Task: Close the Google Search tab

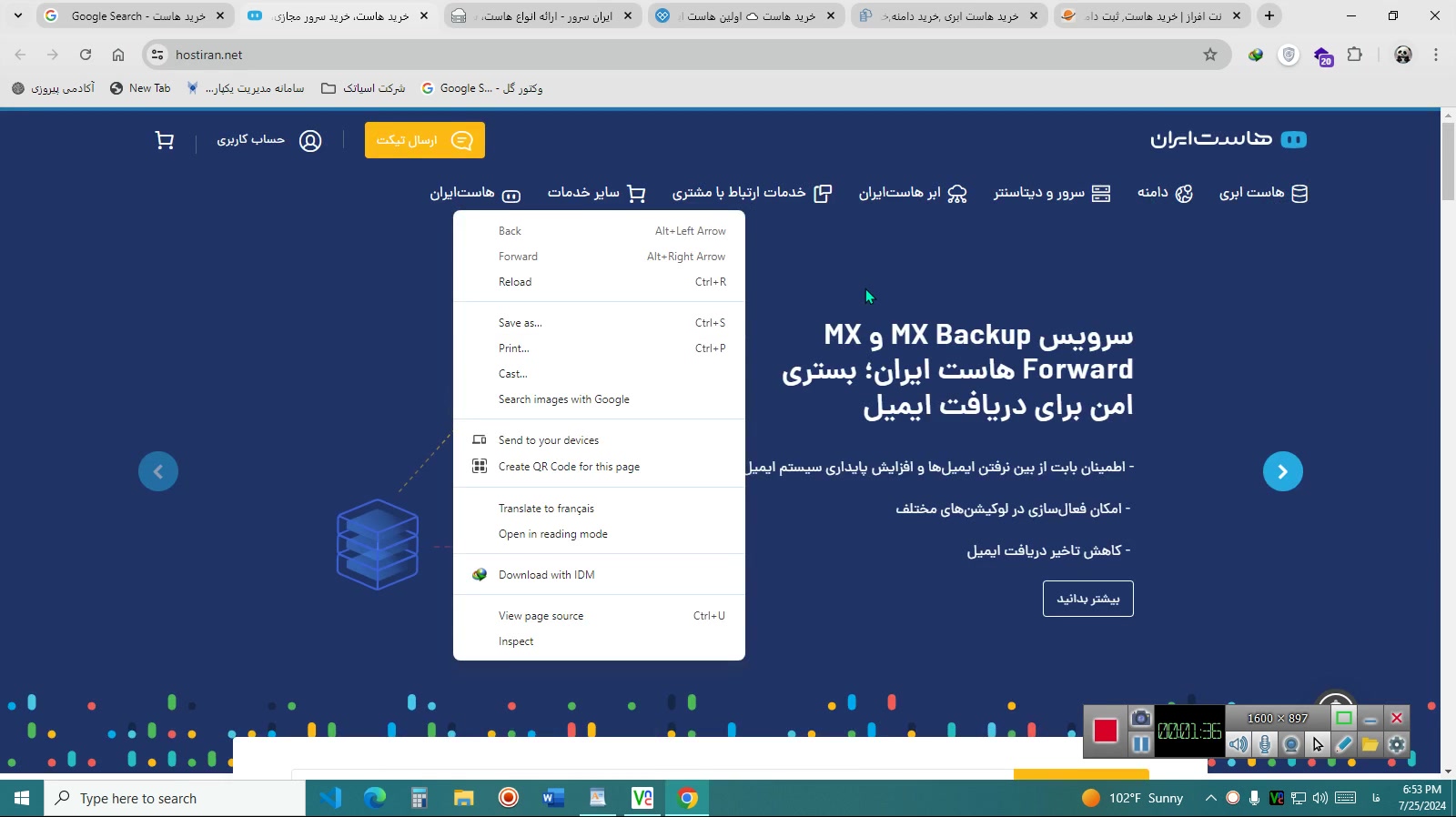Action: point(220,15)
